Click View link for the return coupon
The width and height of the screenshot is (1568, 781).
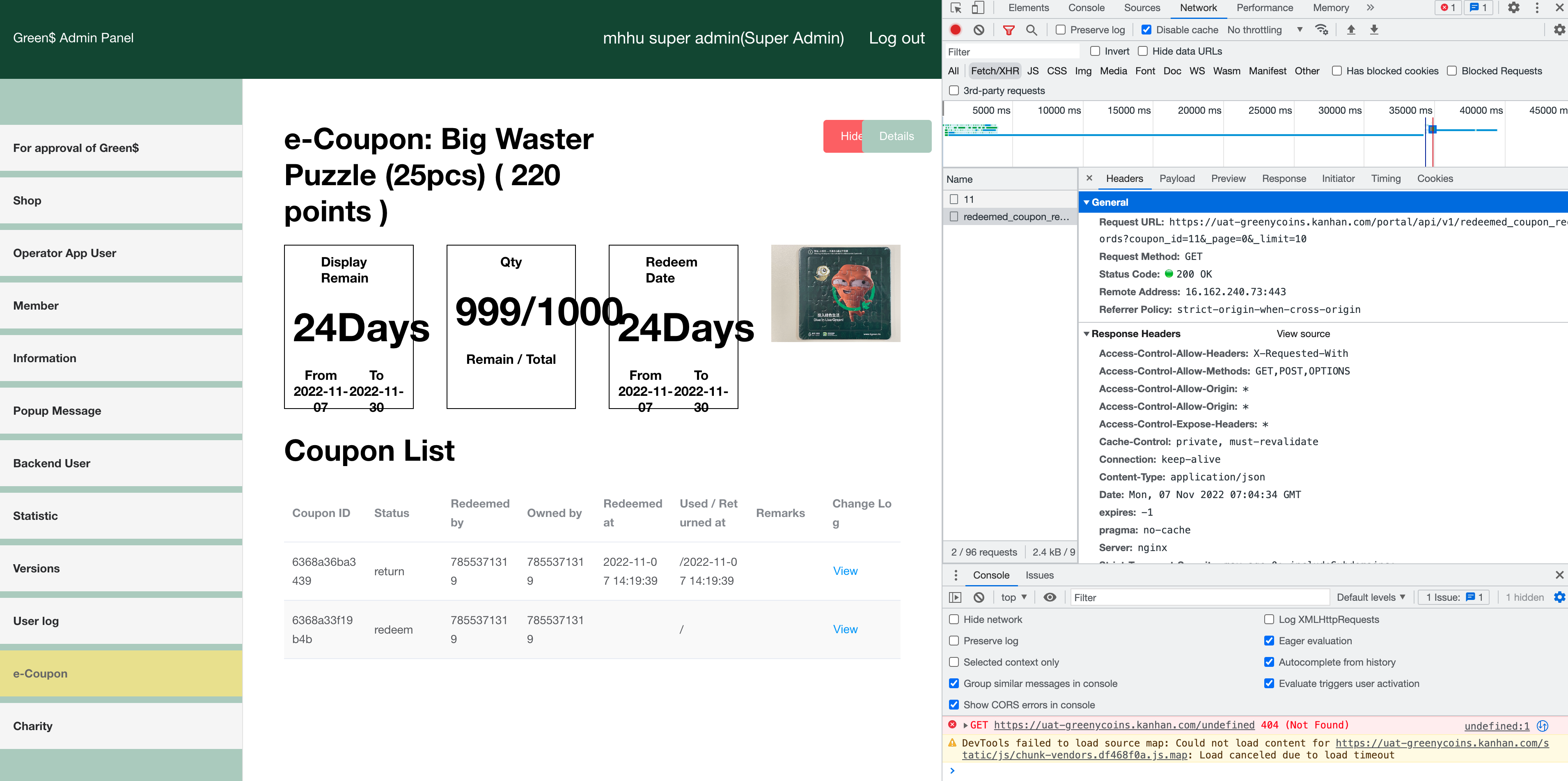pyautogui.click(x=845, y=571)
